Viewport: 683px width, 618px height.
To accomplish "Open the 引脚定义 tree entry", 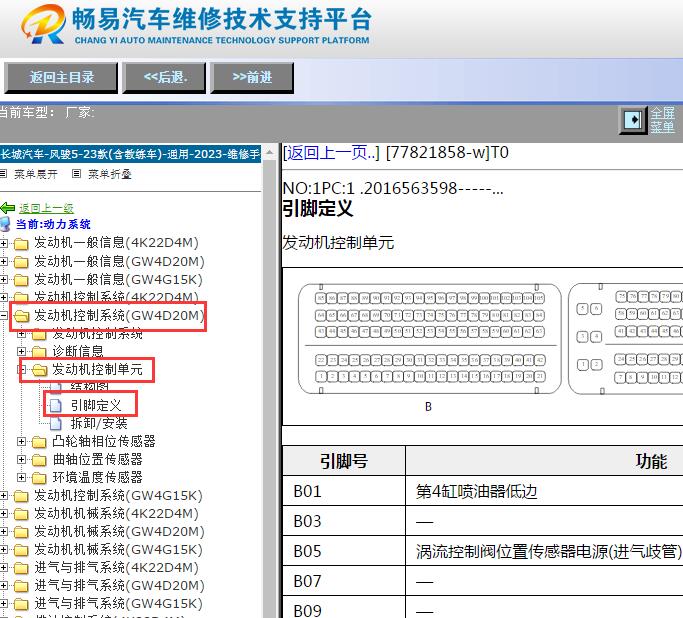I will [x=96, y=405].
